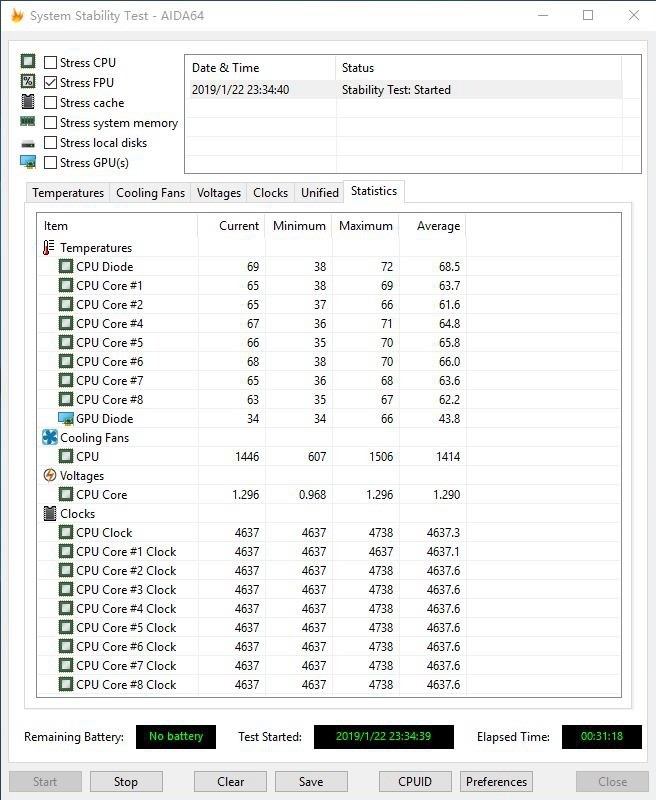This screenshot has width=656, height=800.
Task: Switch to the Unified tab
Action: [320, 193]
